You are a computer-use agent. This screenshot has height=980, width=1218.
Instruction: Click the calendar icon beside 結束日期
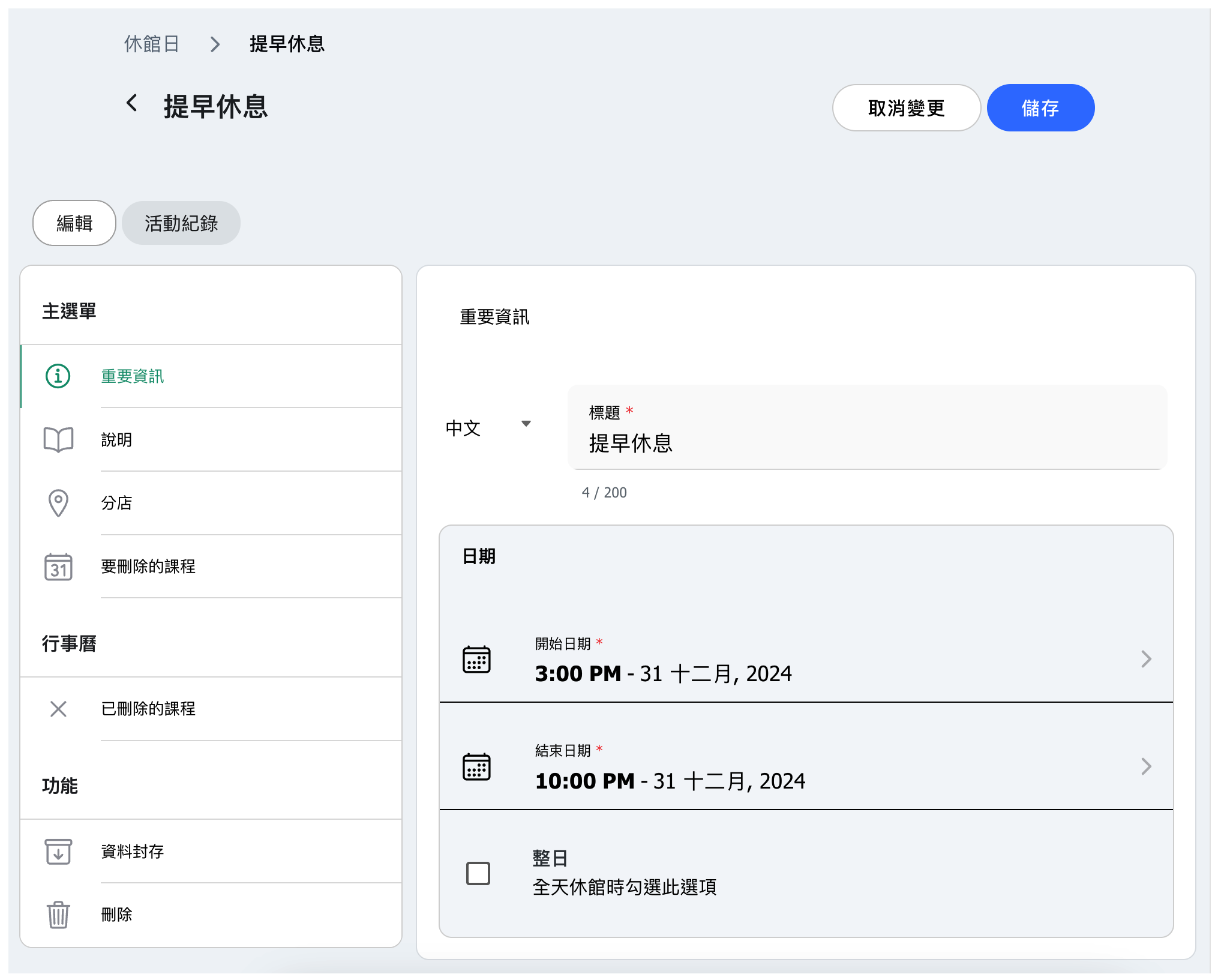[x=476, y=766]
